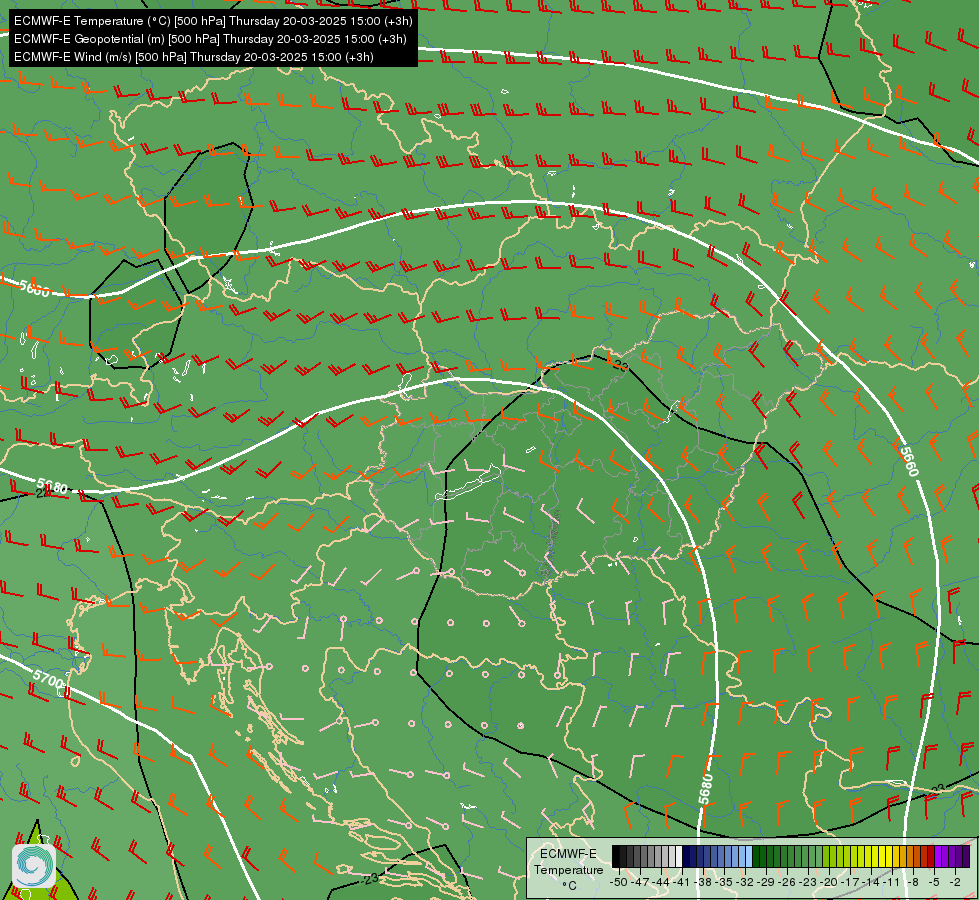Image resolution: width=979 pixels, height=900 pixels.
Task: Click the -23 isotherm label near the map center
Action: click(x=619, y=365)
